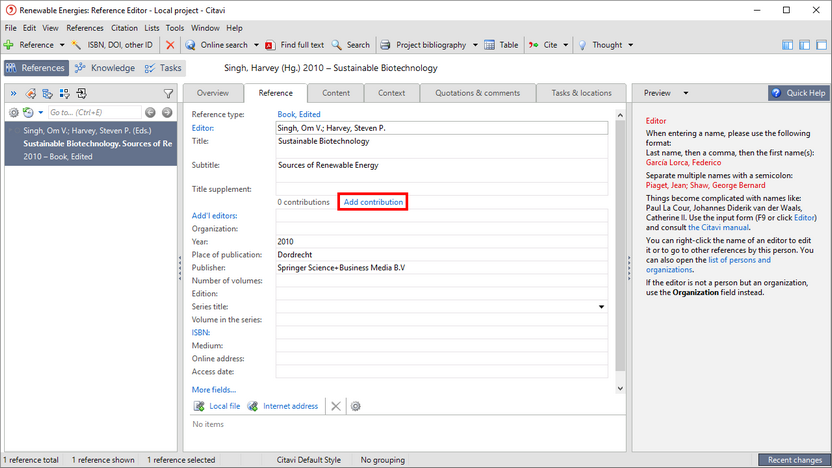Click Internet address button
Image resolution: width=832 pixels, height=468 pixels.
click(283, 406)
